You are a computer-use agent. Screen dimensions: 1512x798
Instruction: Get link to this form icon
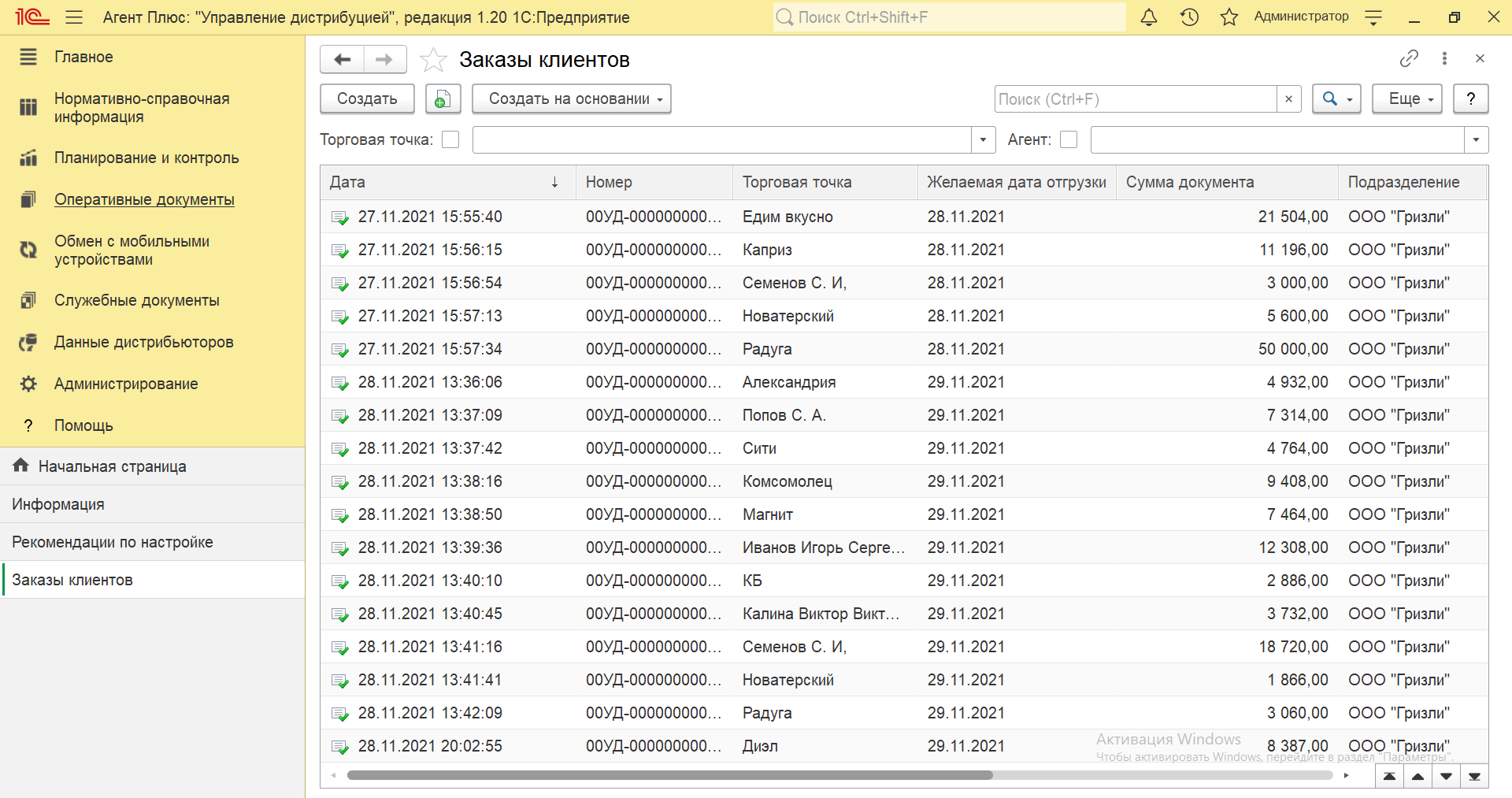click(x=1409, y=58)
